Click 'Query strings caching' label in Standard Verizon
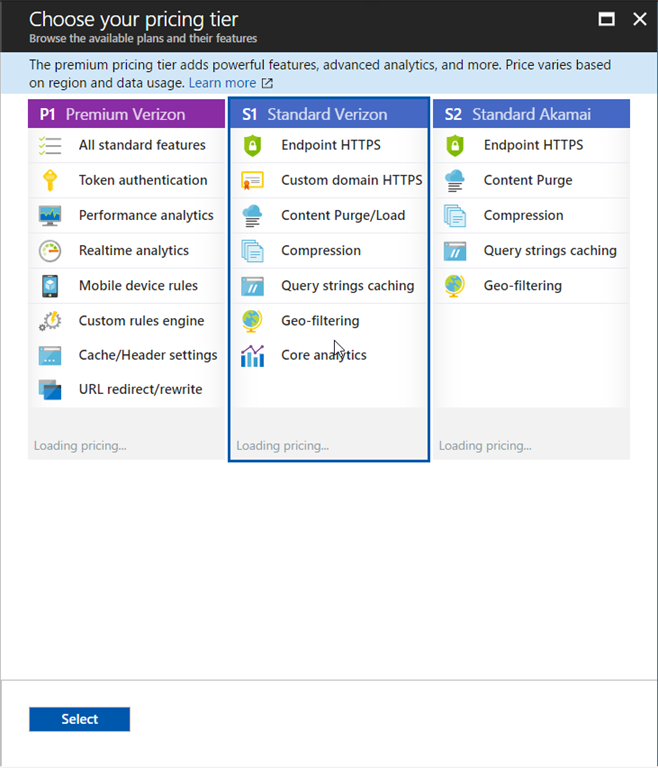 coord(348,286)
